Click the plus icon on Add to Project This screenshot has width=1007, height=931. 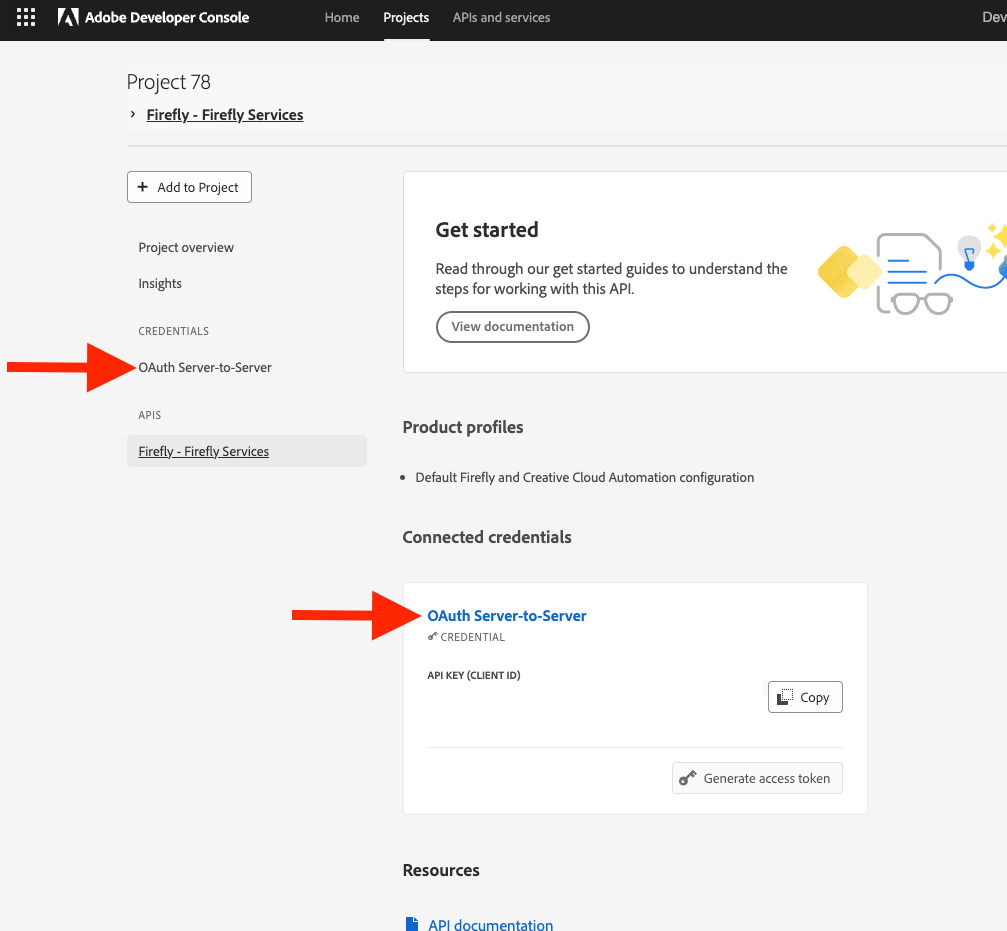pyautogui.click(x=143, y=187)
